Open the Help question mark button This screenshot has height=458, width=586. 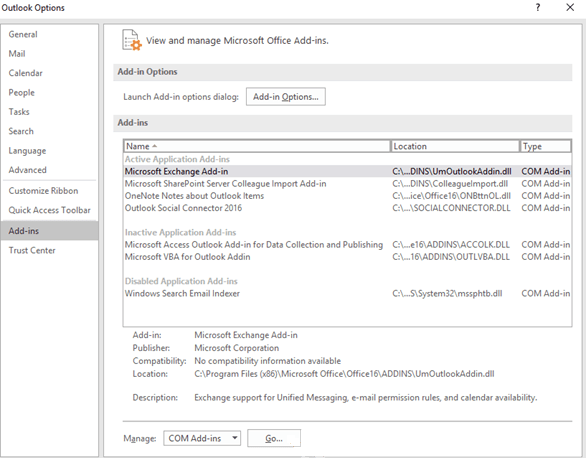point(537,7)
